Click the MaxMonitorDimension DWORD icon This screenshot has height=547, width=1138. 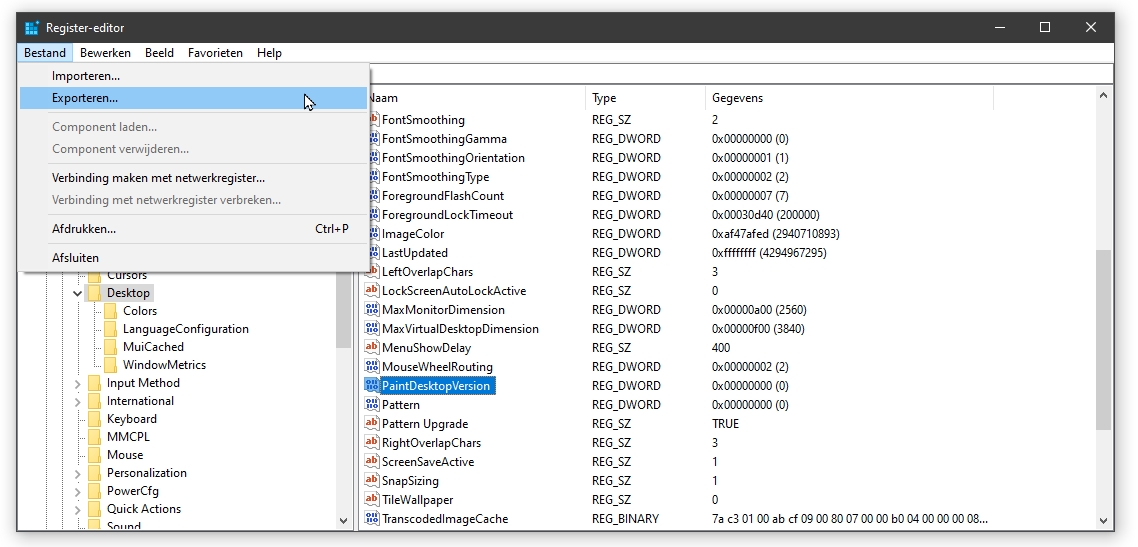(372, 310)
